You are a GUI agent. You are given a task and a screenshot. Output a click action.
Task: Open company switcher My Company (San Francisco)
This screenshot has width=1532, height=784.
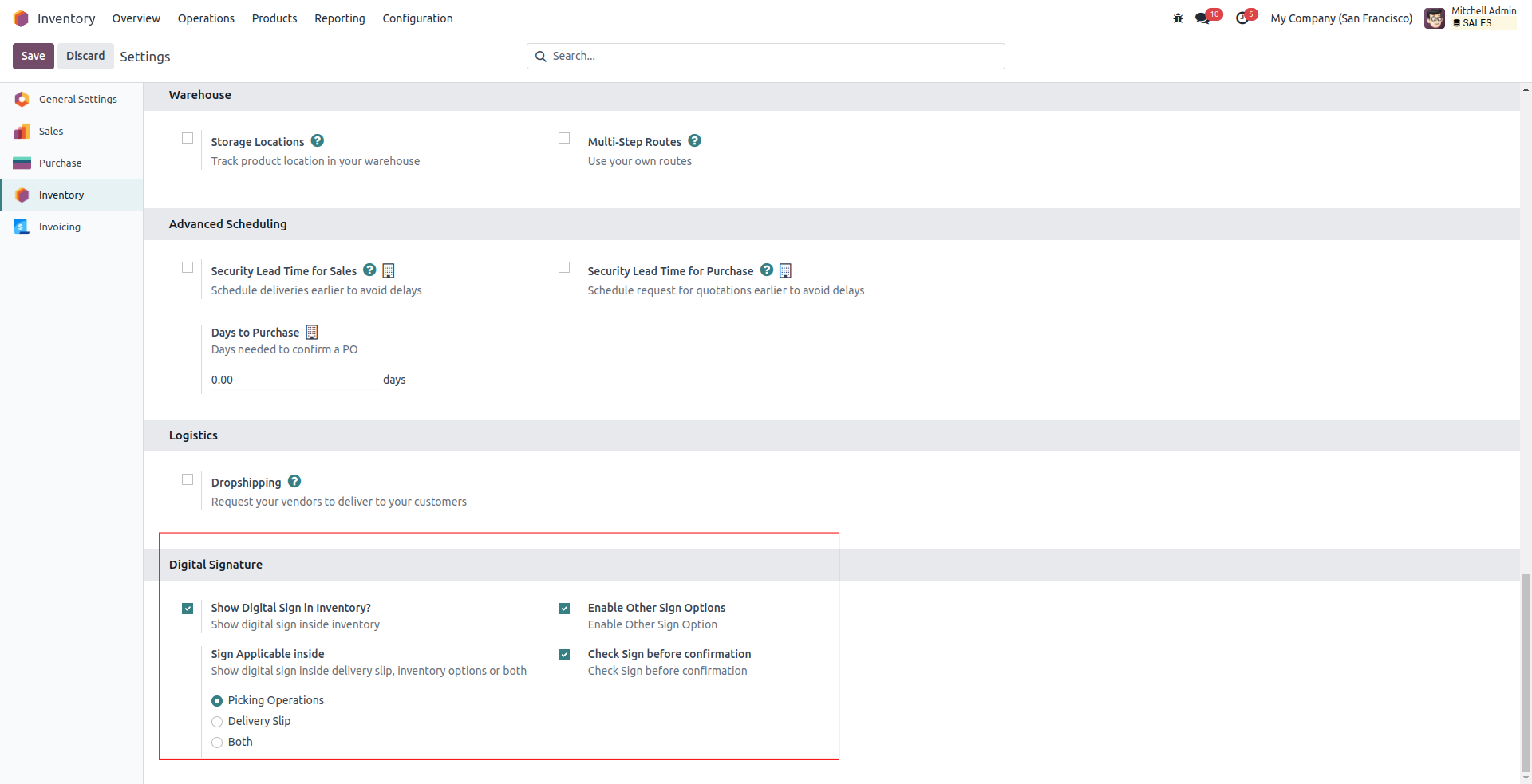coord(1341,18)
